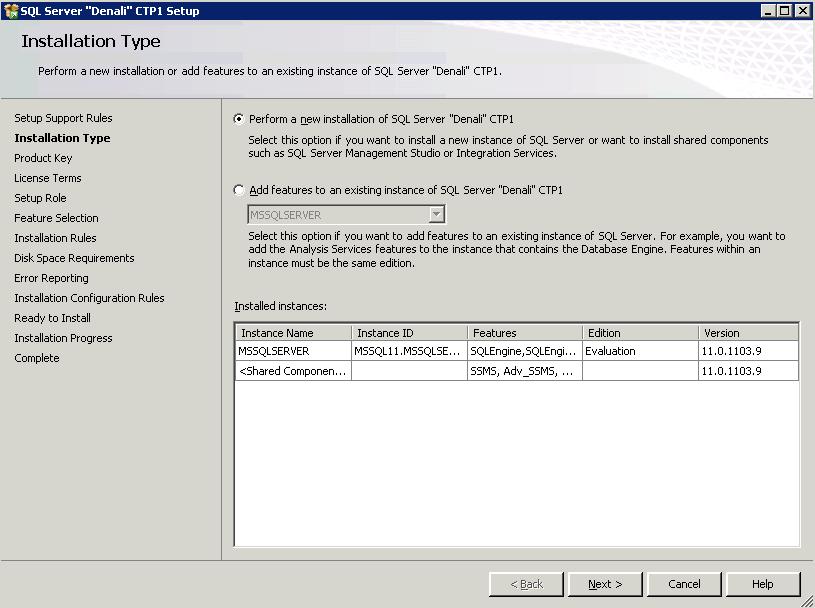The width and height of the screenshot is (815, 608).
Task: Click the Cancel button
Action: click(684, 584)
